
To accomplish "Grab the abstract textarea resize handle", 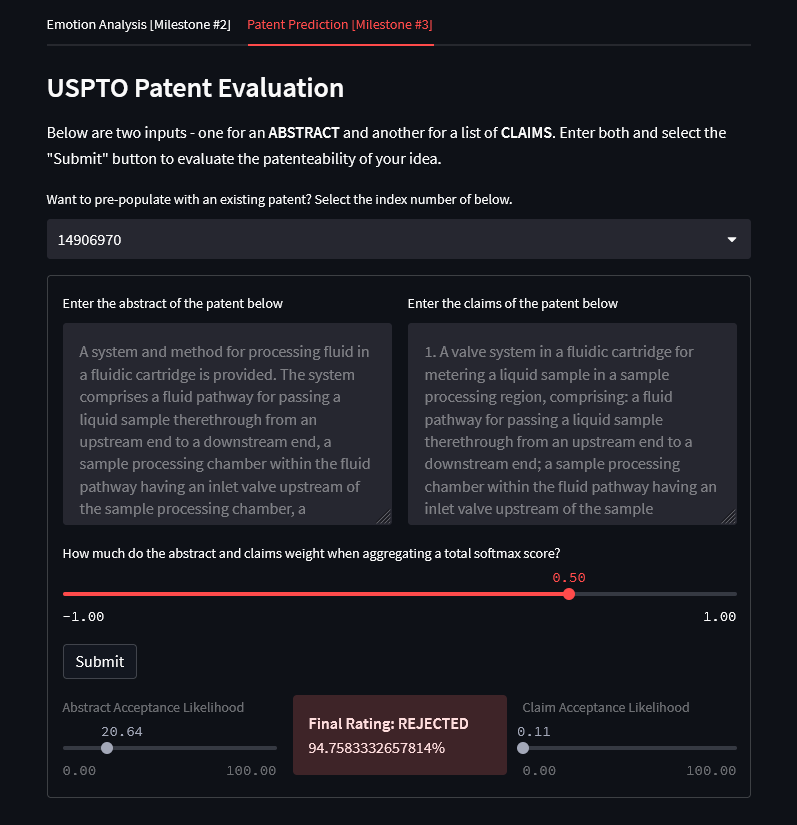I will click(384, 517).
